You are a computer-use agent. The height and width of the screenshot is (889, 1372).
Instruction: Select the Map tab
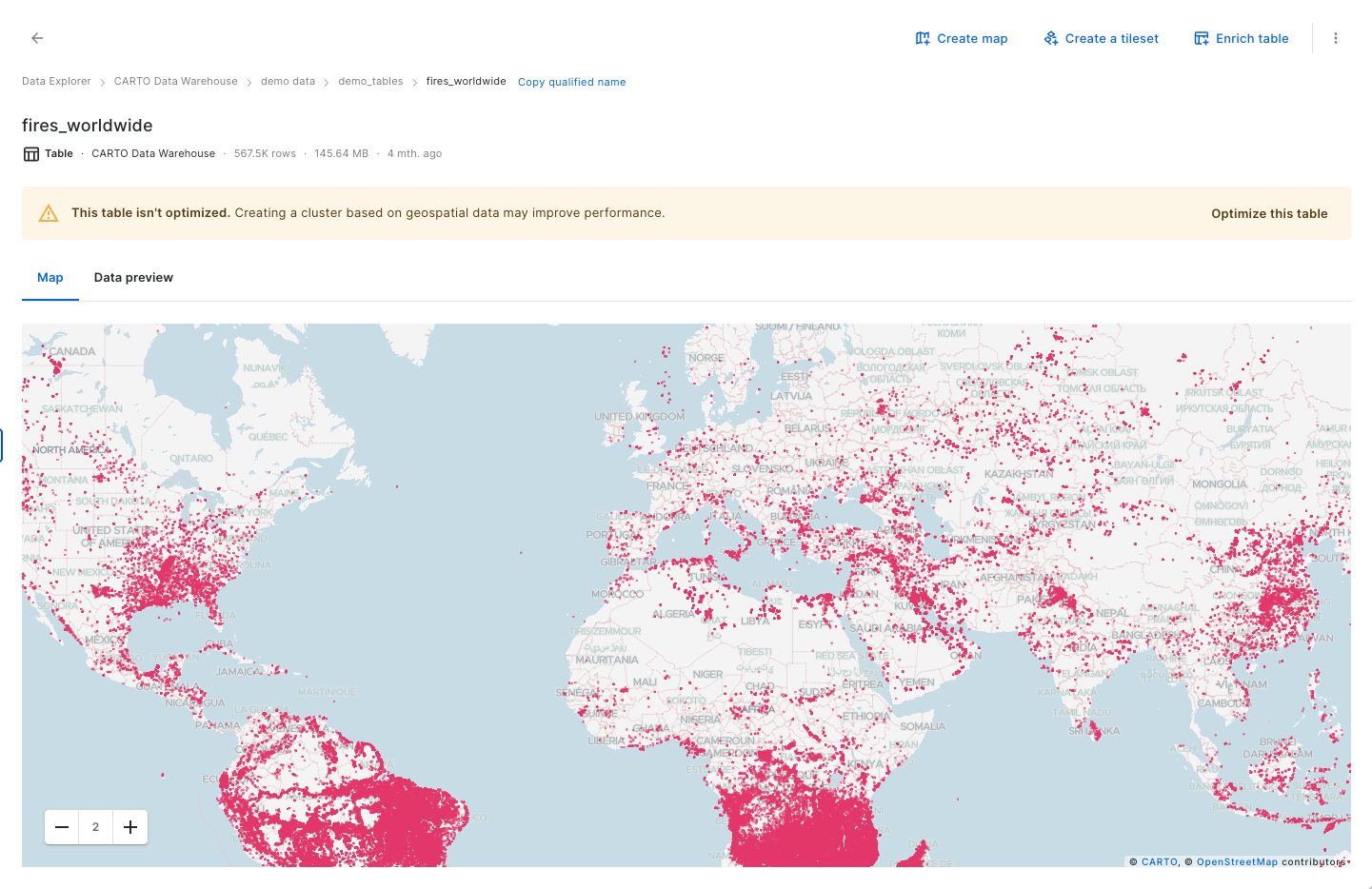[50, 278]
